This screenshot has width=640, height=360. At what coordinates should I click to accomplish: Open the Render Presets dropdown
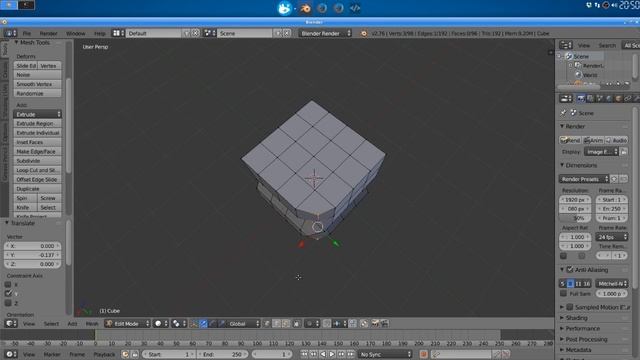pyautogui.click(x=584, y=179)
